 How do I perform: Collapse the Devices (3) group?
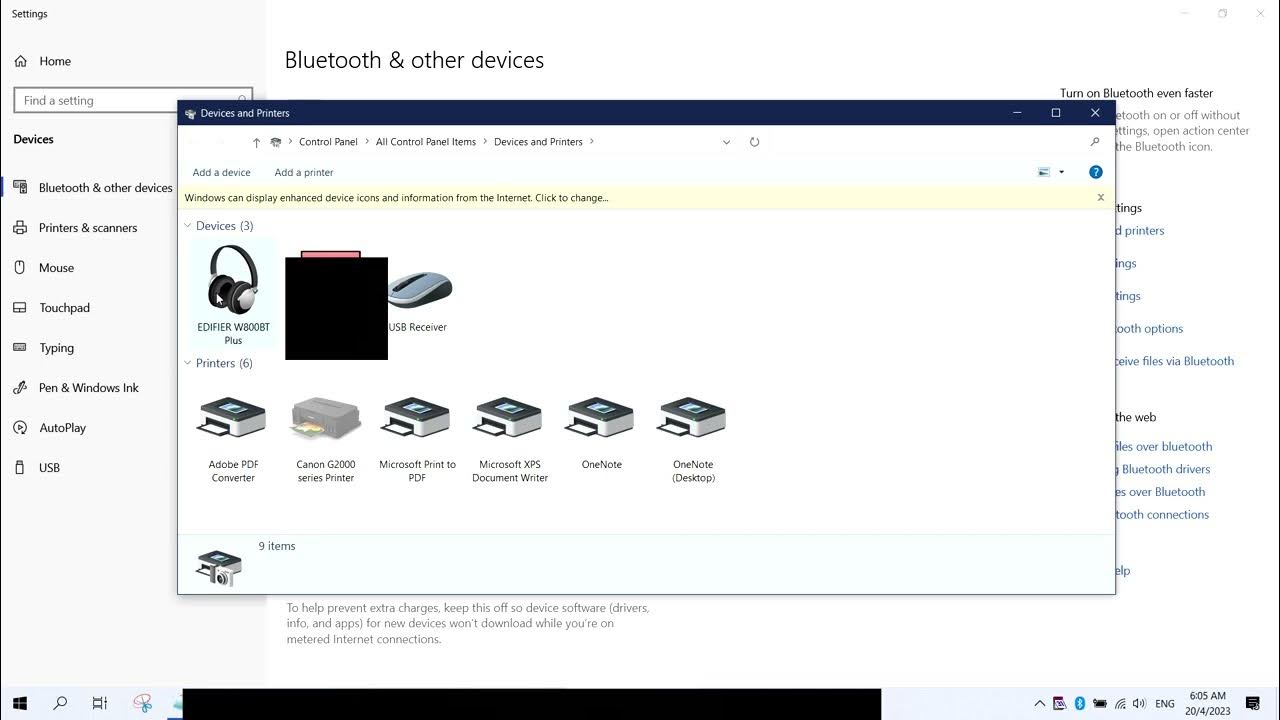[x=187, y=226]
